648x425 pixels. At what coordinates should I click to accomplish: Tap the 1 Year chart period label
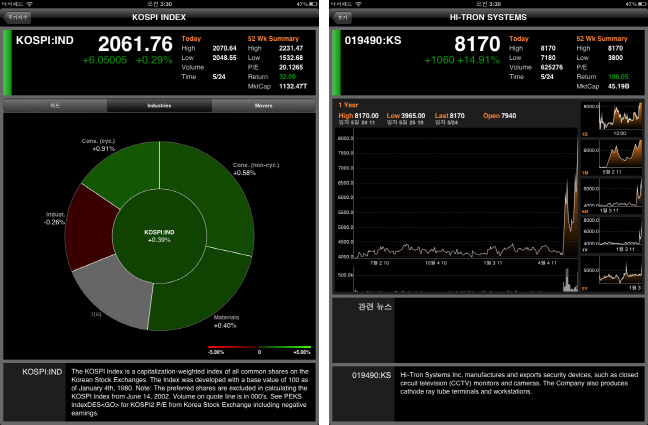tap(348, 105)
